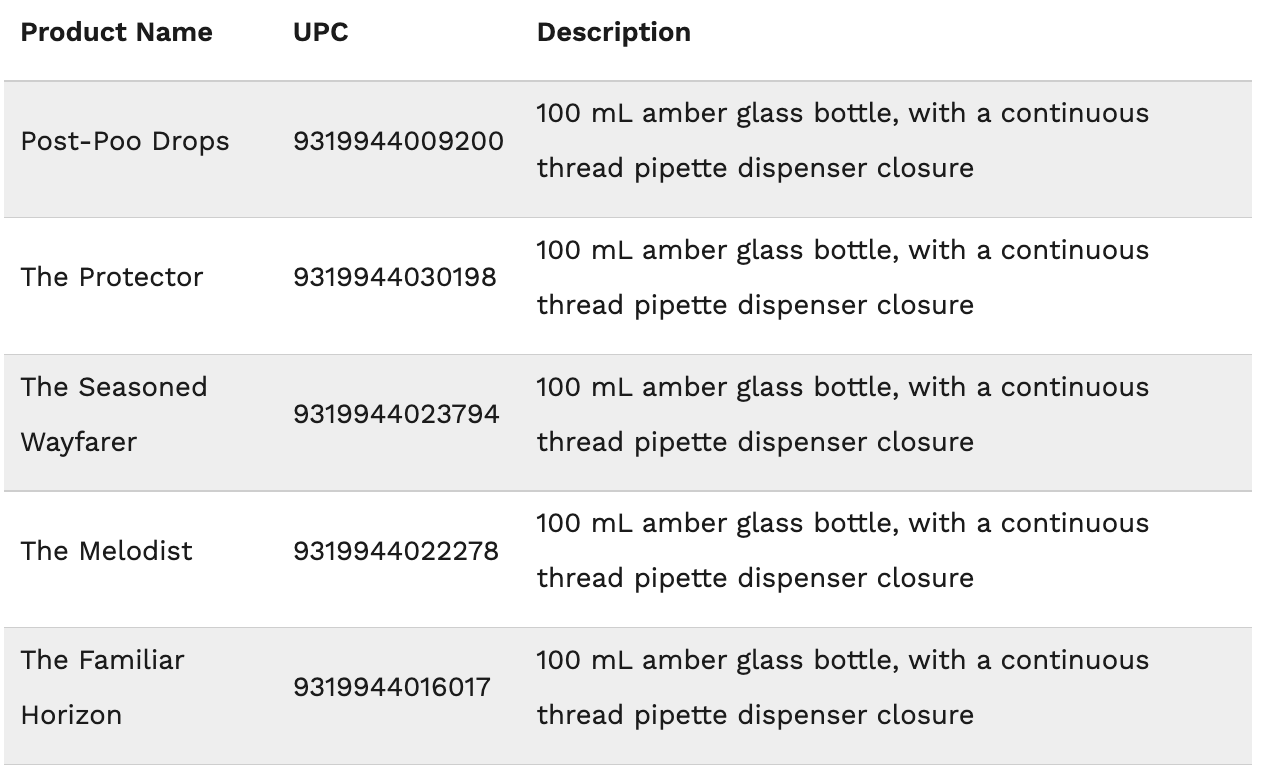1270x780 pixels.
Task: Click the word Horizon in product column
Action: point(71,715)
